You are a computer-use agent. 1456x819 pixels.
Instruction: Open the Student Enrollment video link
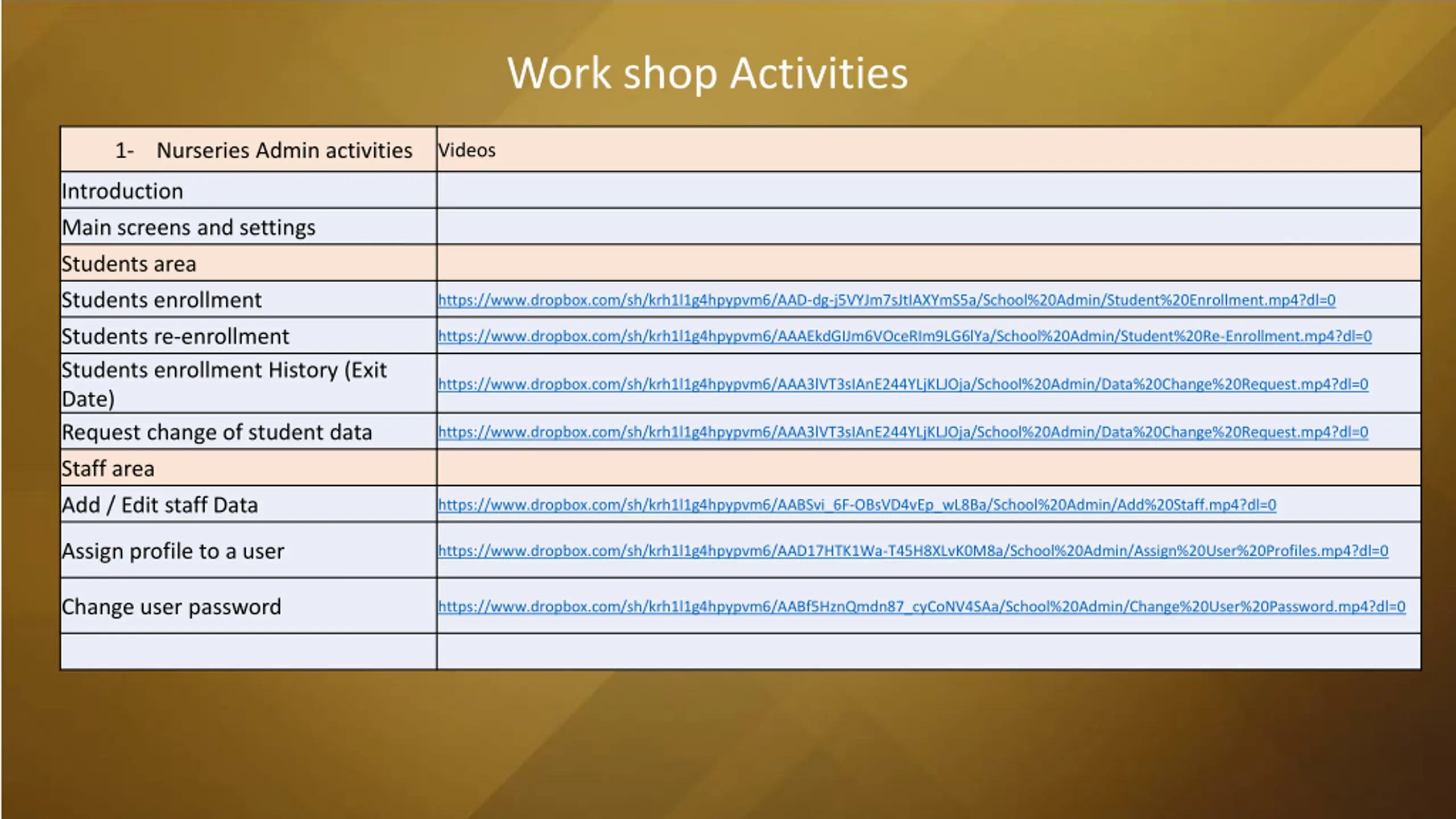(x=886, y=300)
